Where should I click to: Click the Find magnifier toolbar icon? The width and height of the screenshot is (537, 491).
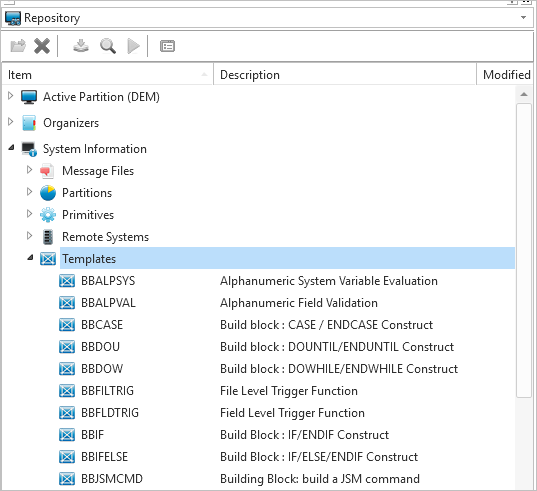108,46
